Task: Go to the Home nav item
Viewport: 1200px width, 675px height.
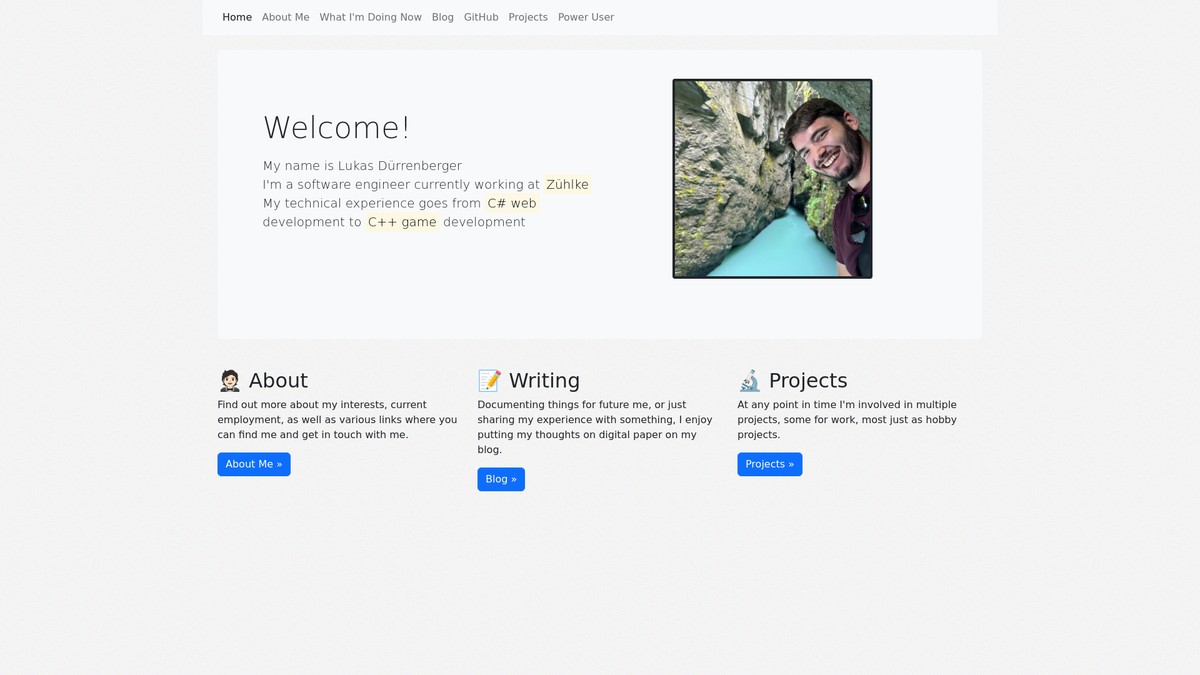Action: 237,17
